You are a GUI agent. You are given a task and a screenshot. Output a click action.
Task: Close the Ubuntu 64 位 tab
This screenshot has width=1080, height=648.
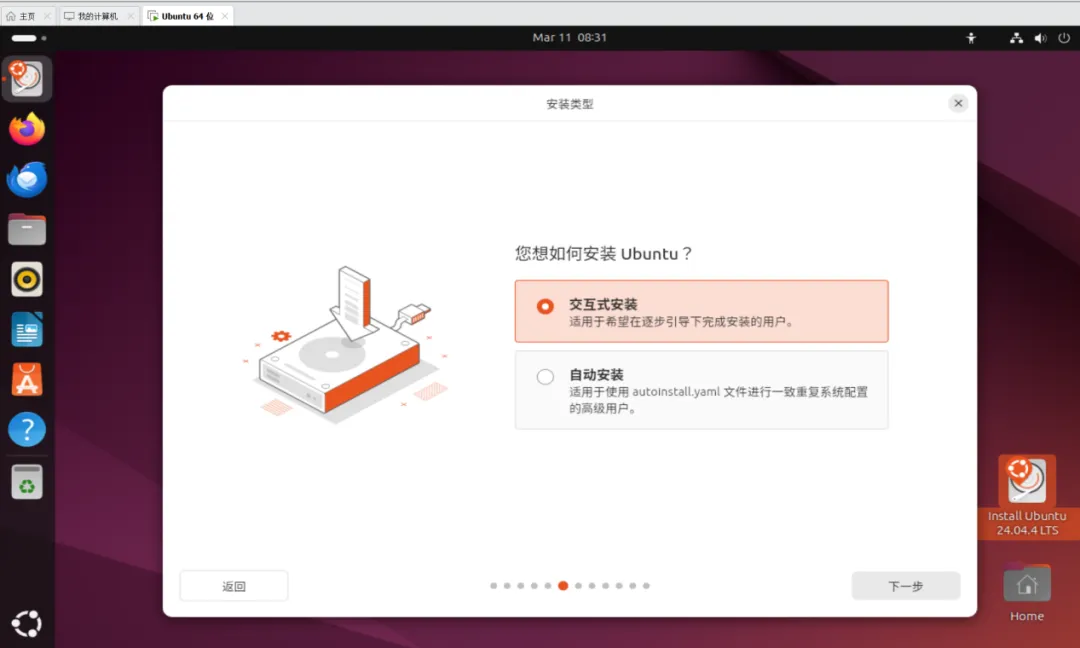point(225,16)
